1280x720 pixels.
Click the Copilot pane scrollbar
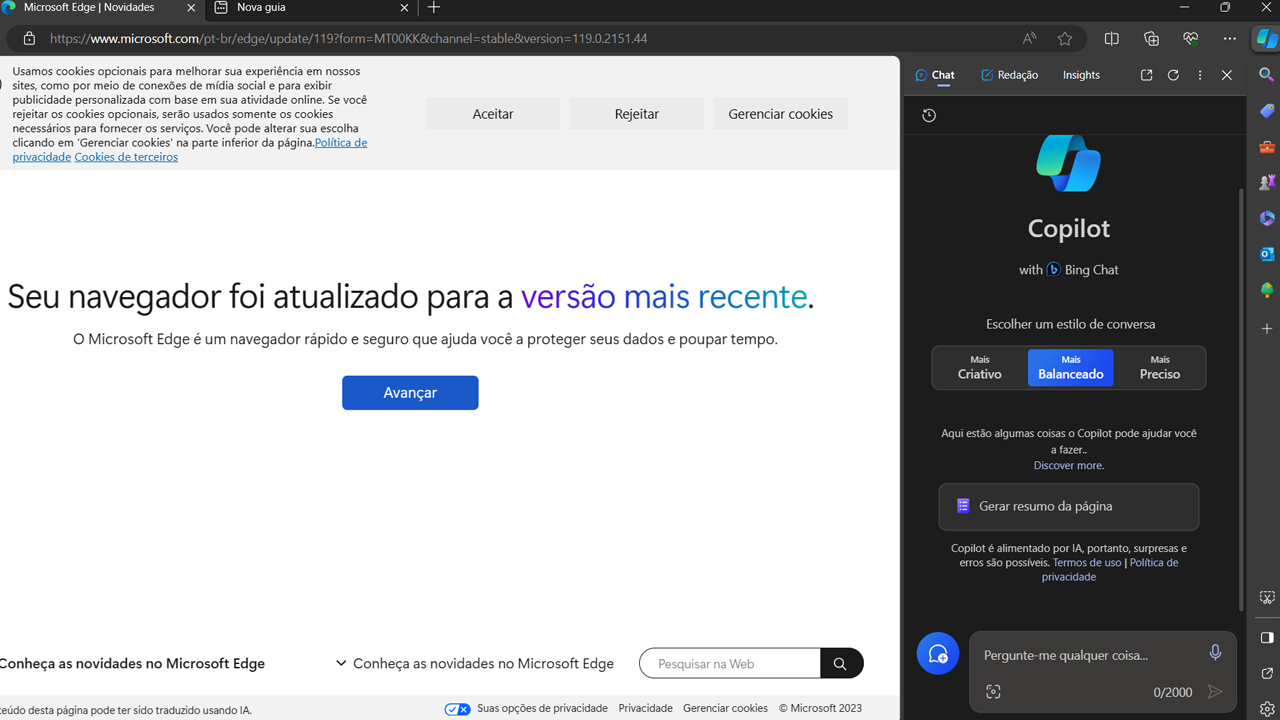[1242, 400]
